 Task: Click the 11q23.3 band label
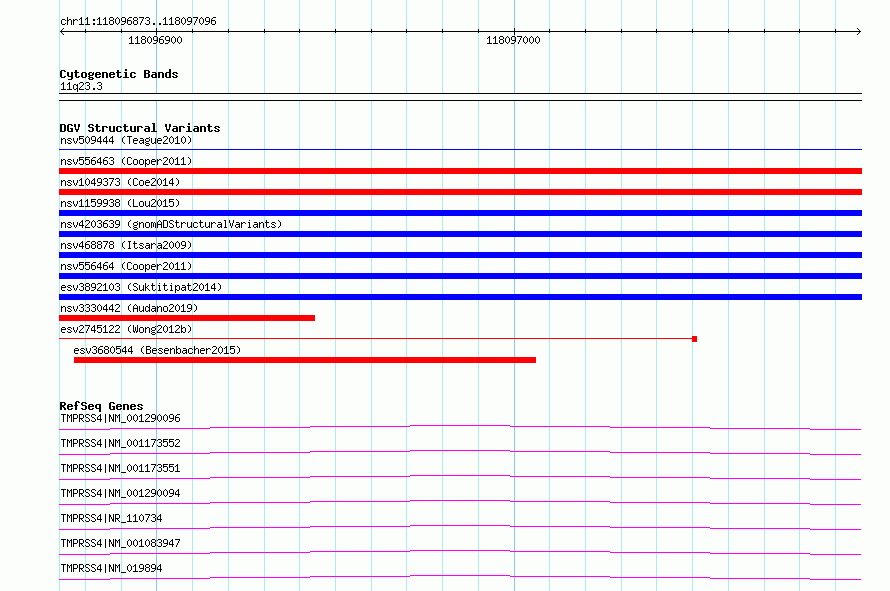81,86
